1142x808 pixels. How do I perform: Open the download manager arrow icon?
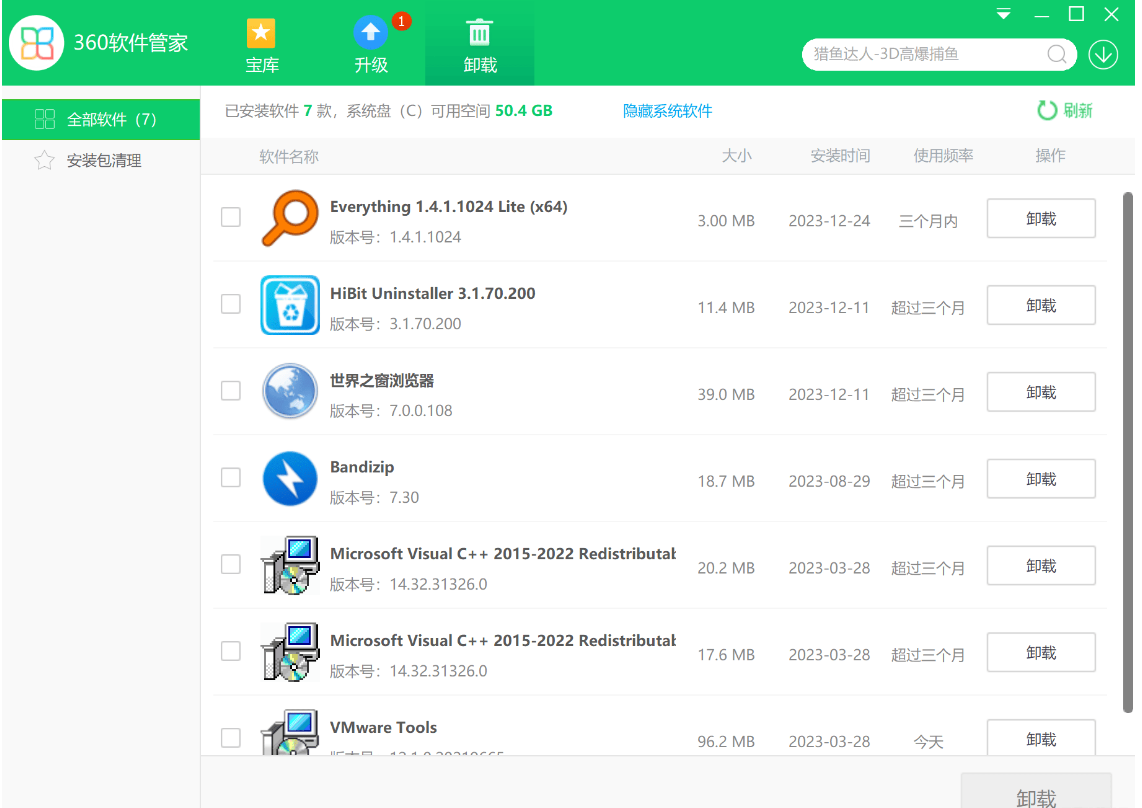[x=1103, y=54]
